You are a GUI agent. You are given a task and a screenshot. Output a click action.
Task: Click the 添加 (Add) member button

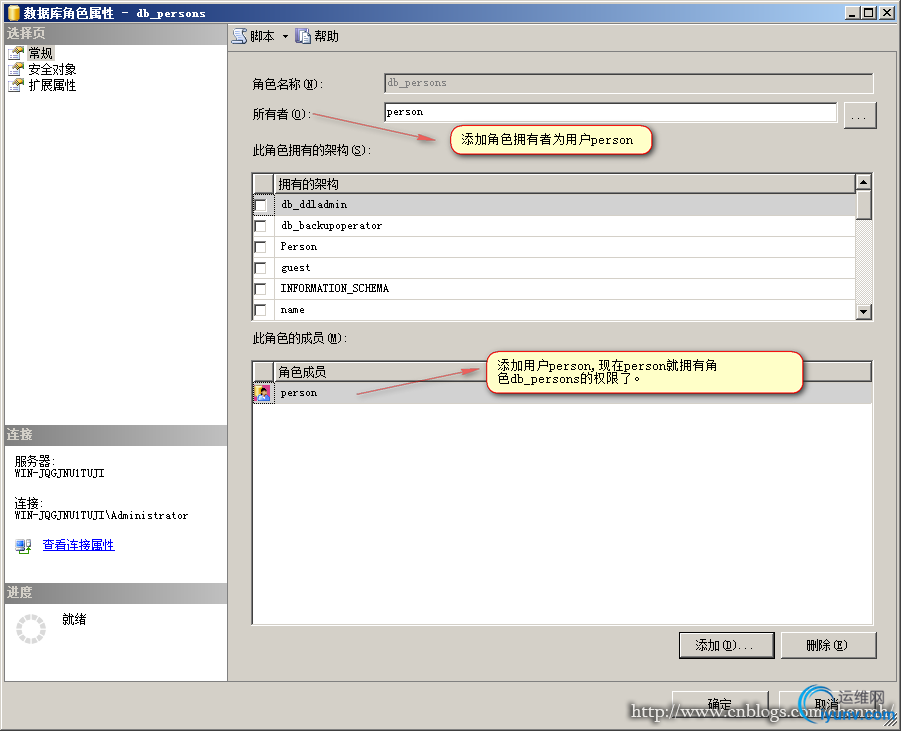(x=726, y=645)
